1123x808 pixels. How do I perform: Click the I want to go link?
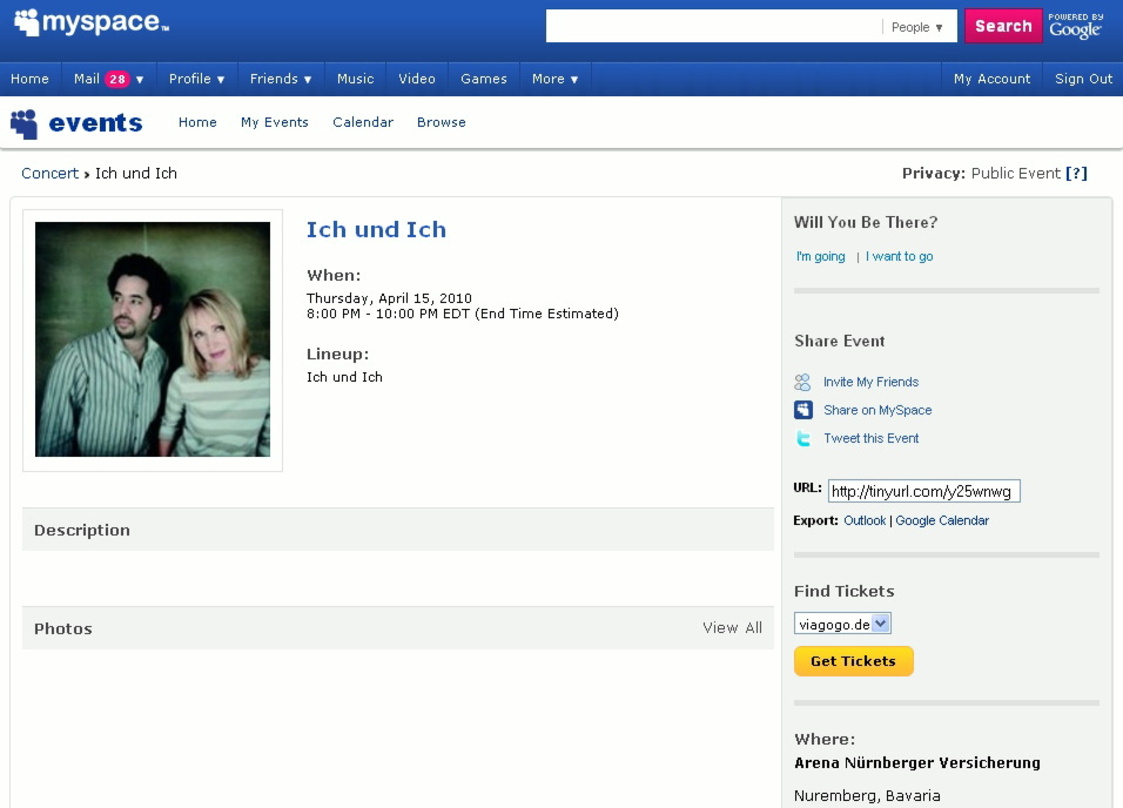tap(900, 256)
